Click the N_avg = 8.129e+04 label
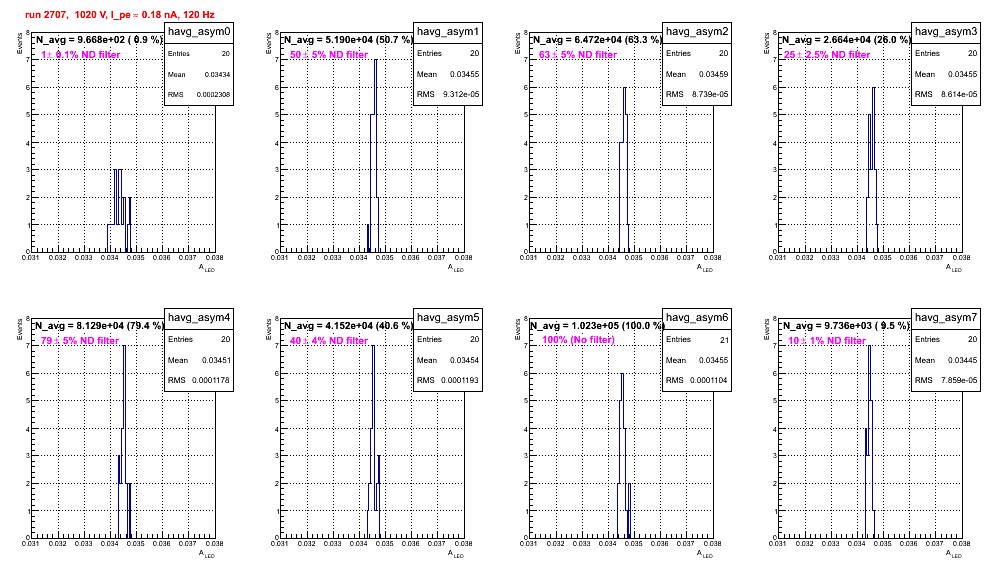The image size is (996, 572). coord(98,325)
